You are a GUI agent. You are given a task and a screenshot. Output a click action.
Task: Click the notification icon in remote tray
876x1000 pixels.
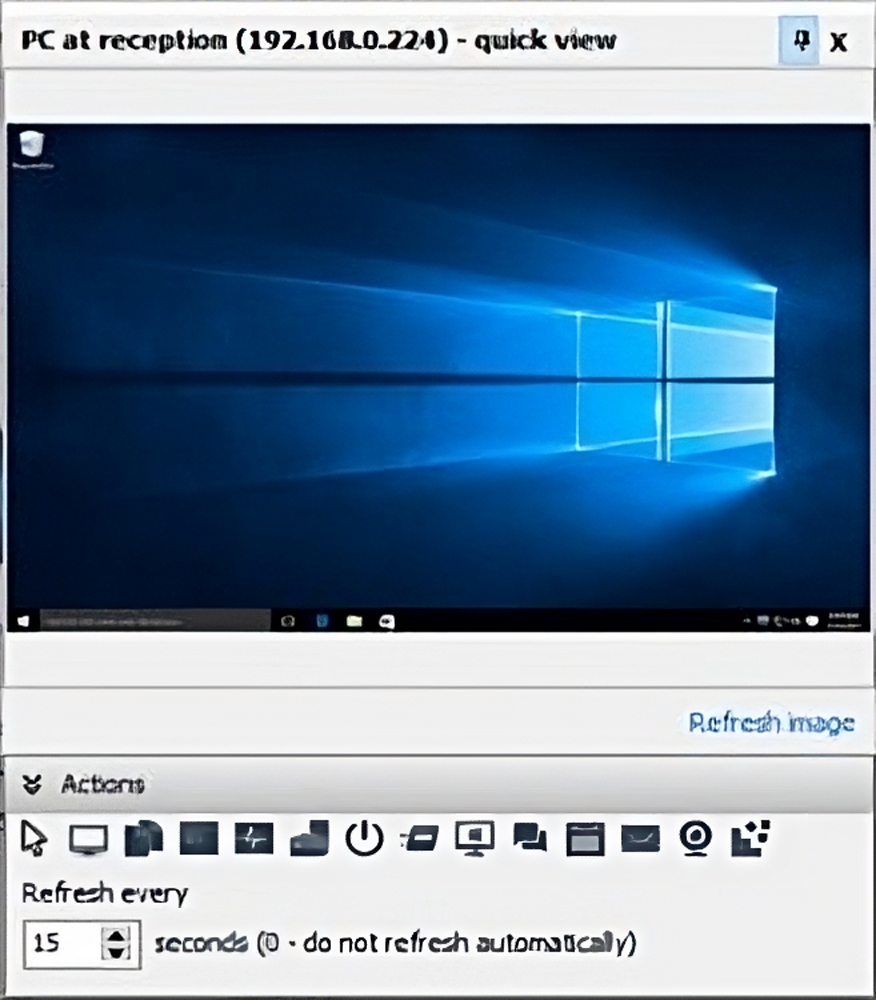pos(812,621)
